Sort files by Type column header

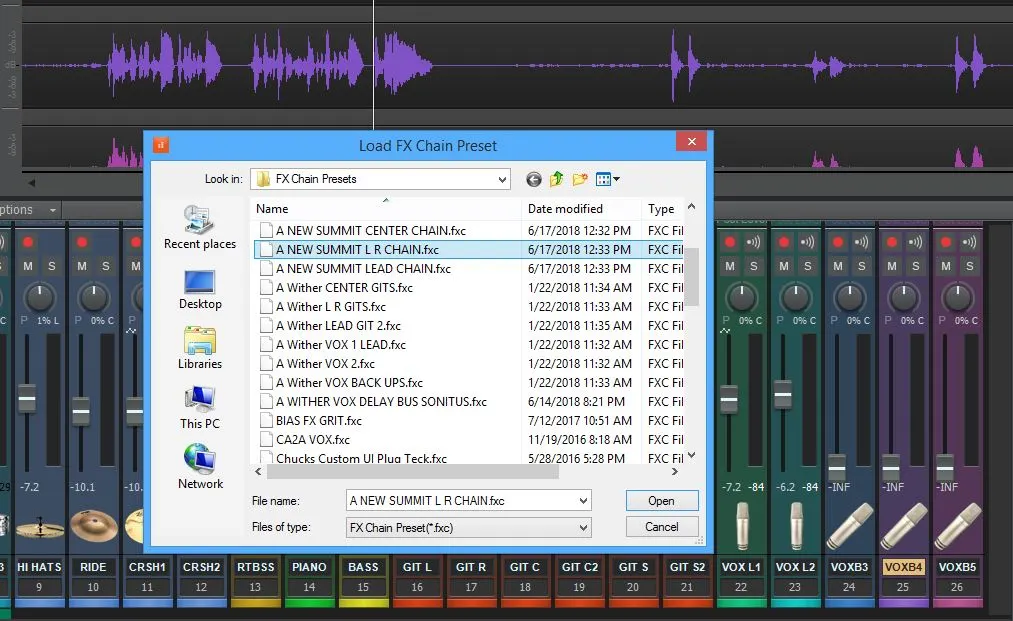[x=662, y=209]
